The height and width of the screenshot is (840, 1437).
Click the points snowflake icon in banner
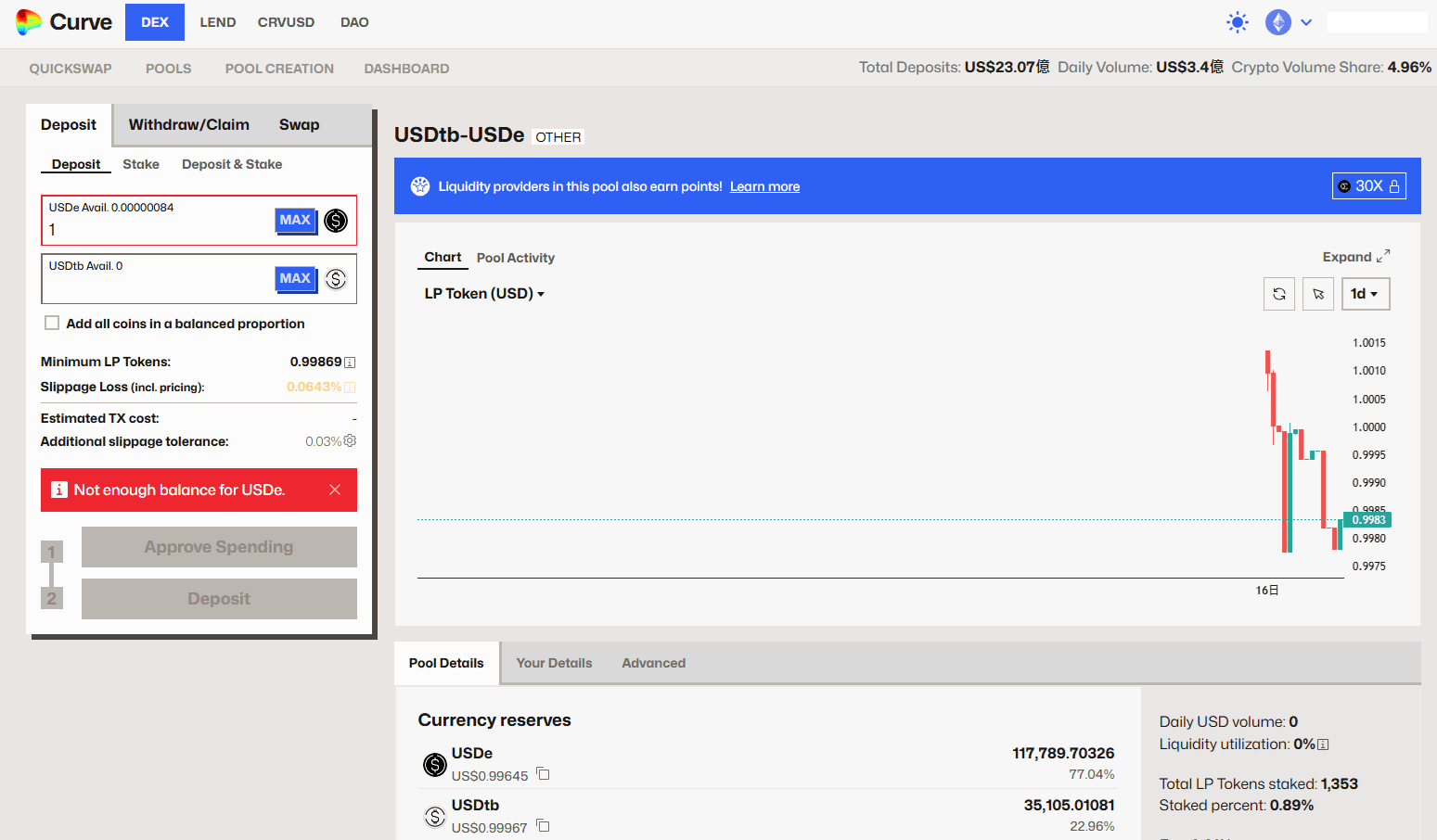(420, 186)
